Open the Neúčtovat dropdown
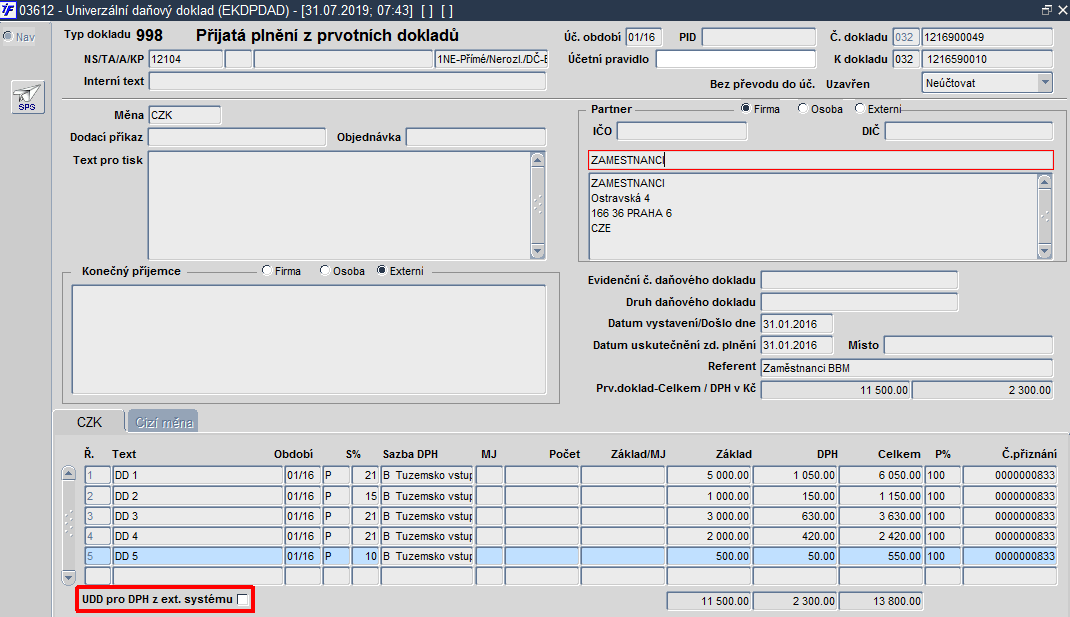The image size is (1070, 617). pos(1045,83)
